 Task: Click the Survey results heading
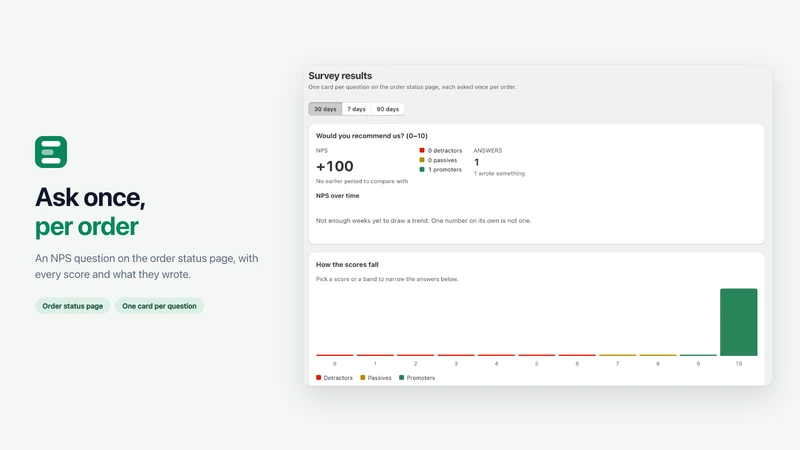click(x=340, y=76)
